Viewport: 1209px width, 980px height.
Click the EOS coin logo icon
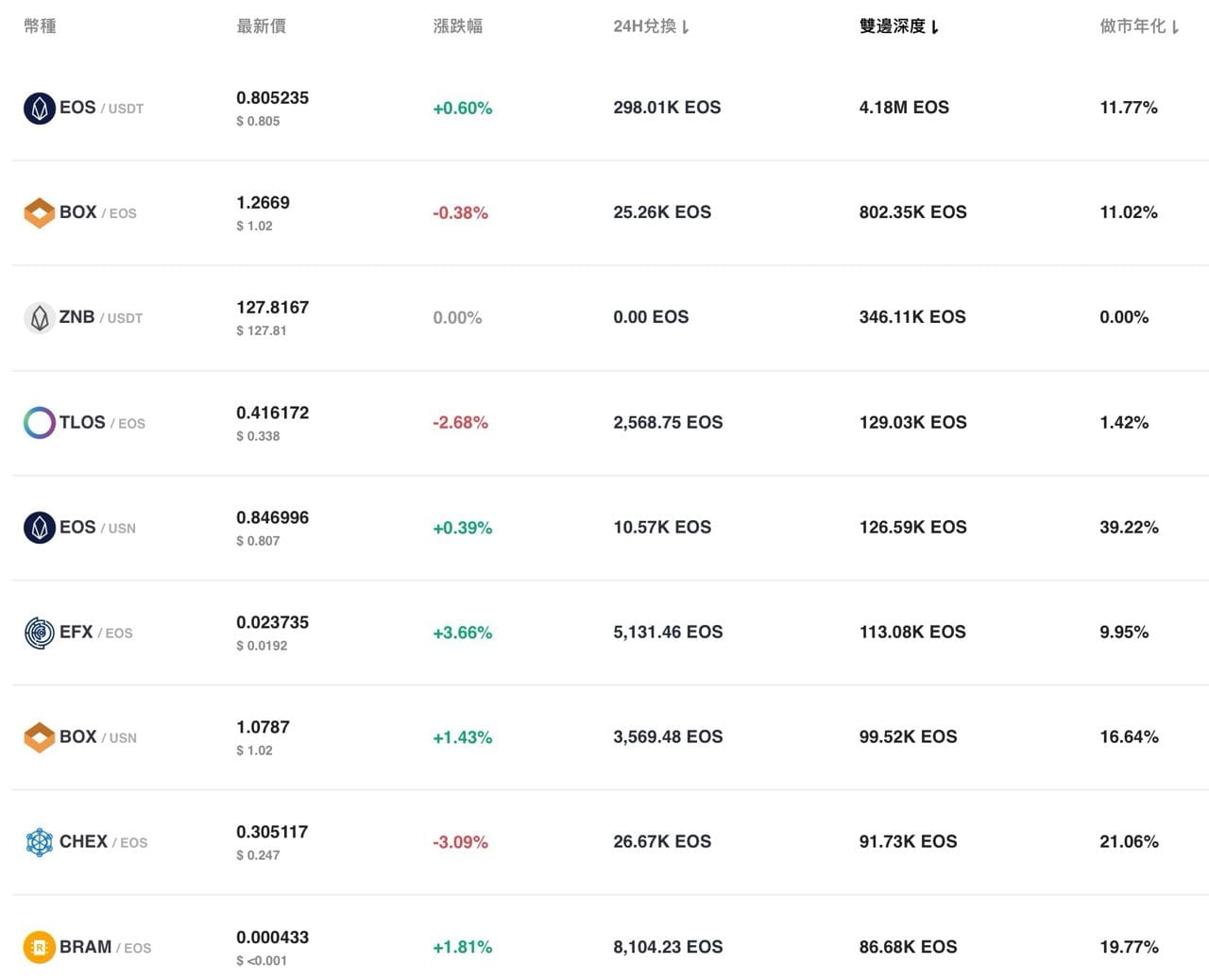[40, 108]
